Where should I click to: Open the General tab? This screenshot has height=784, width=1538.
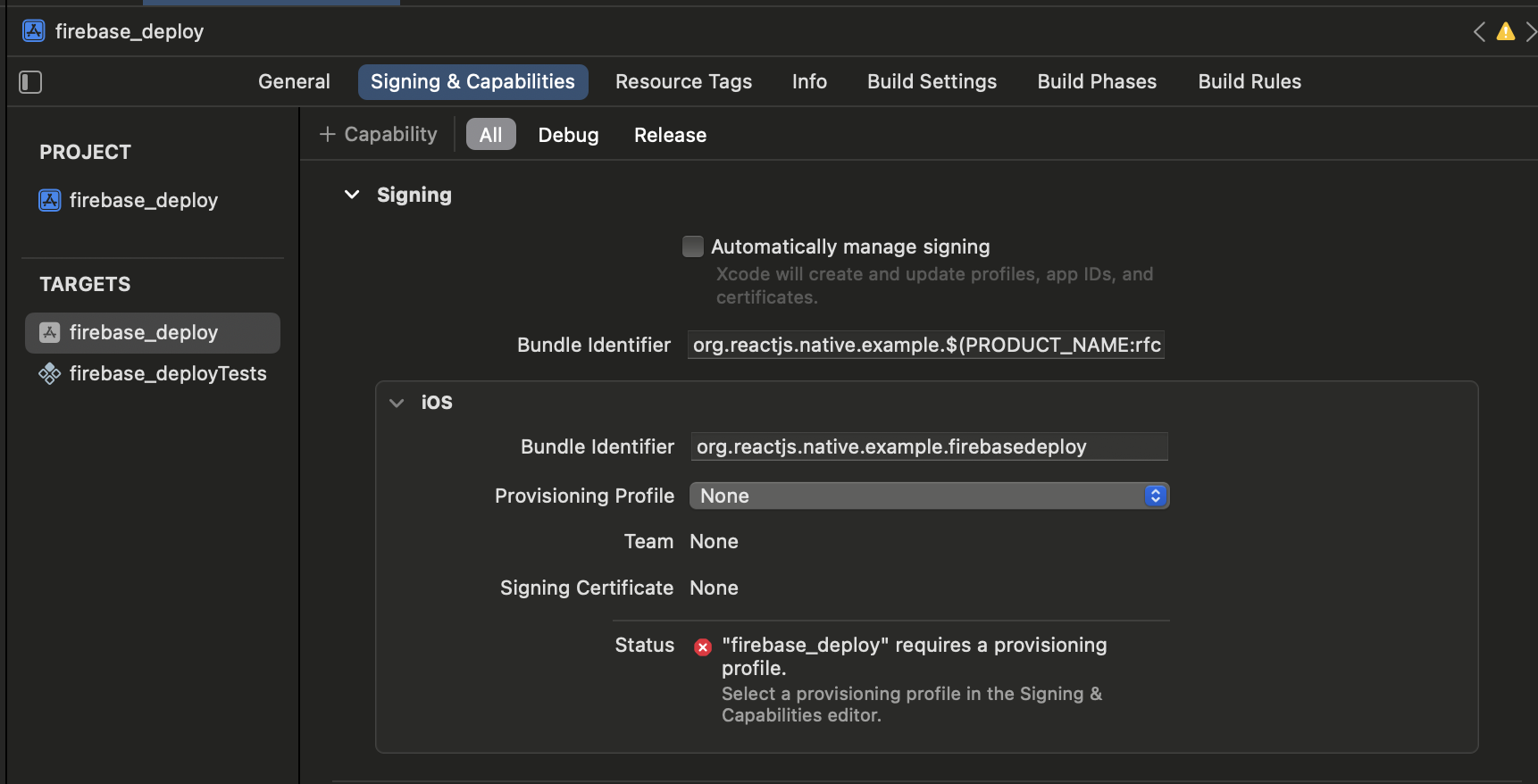point(294,81)
